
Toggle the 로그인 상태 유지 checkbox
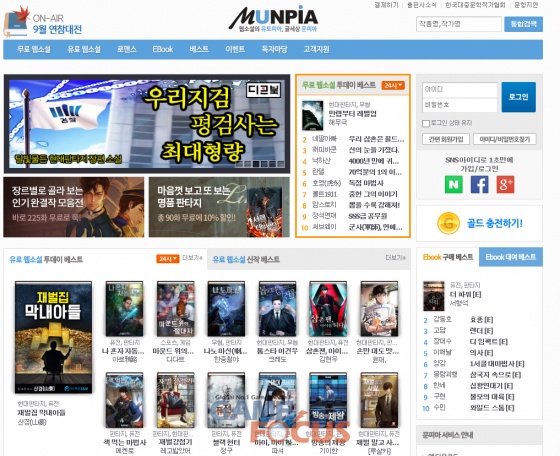coord(426,124)
